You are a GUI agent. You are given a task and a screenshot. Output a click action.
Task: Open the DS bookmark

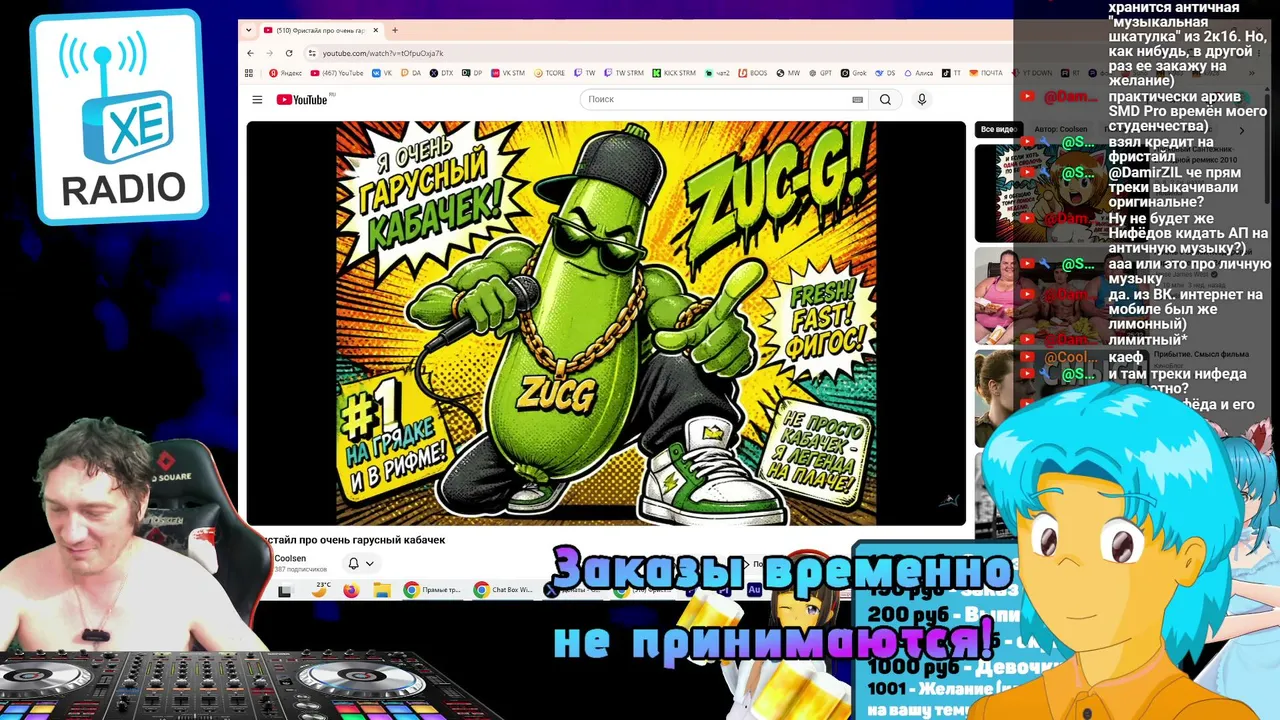pyautogui.click(x=884, y=73)
